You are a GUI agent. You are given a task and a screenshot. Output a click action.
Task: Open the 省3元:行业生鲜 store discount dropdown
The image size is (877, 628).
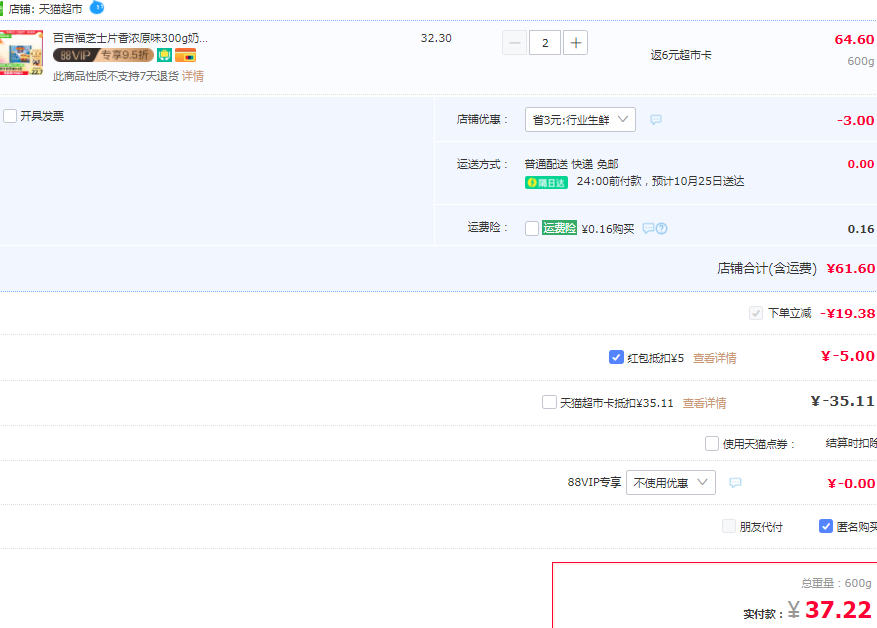580,120
